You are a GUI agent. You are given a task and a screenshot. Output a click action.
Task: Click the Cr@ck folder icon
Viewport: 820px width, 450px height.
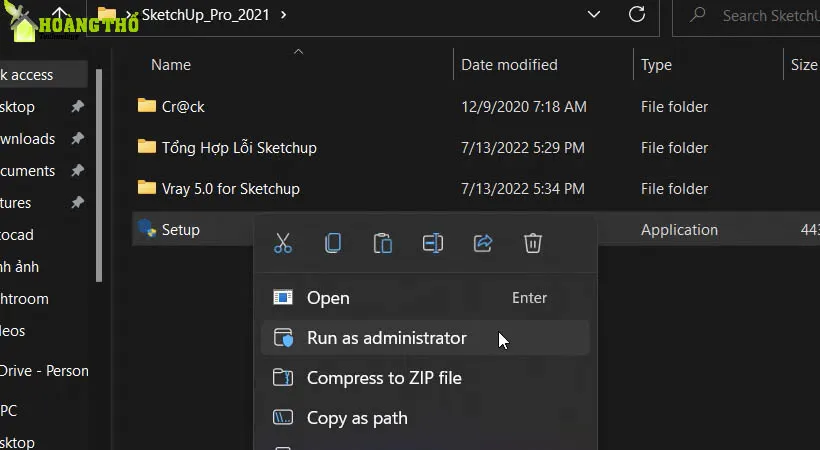(146, 106)
